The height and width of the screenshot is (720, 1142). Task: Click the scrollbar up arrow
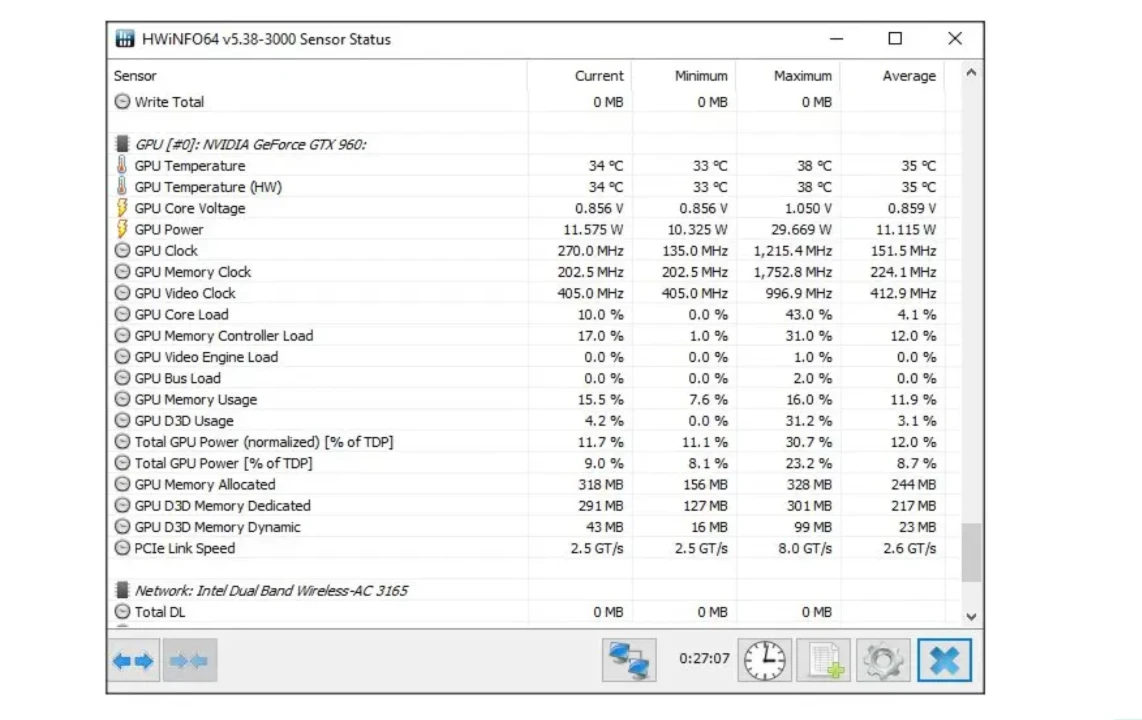[x=971, y=73]
